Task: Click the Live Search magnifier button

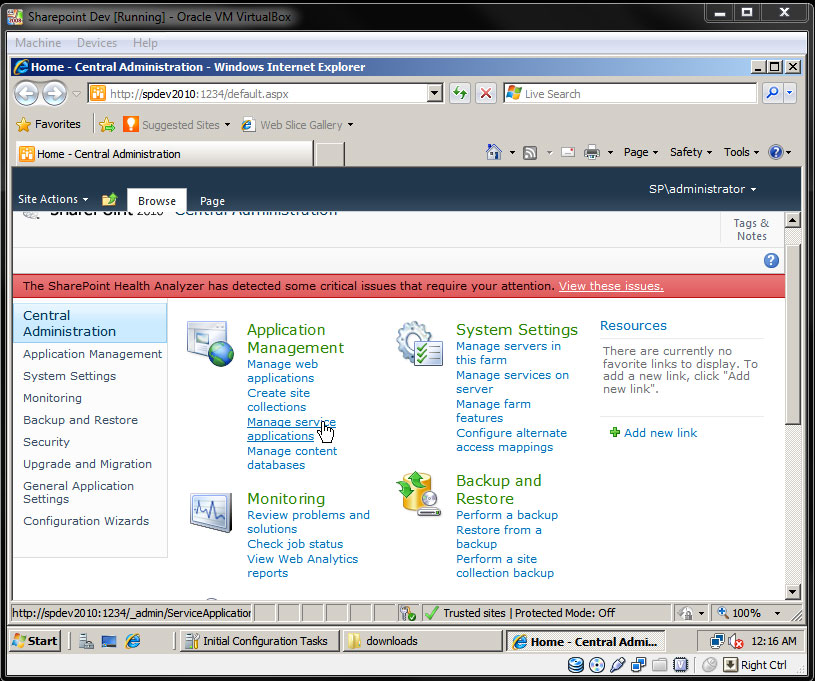Action: (773, 94)
